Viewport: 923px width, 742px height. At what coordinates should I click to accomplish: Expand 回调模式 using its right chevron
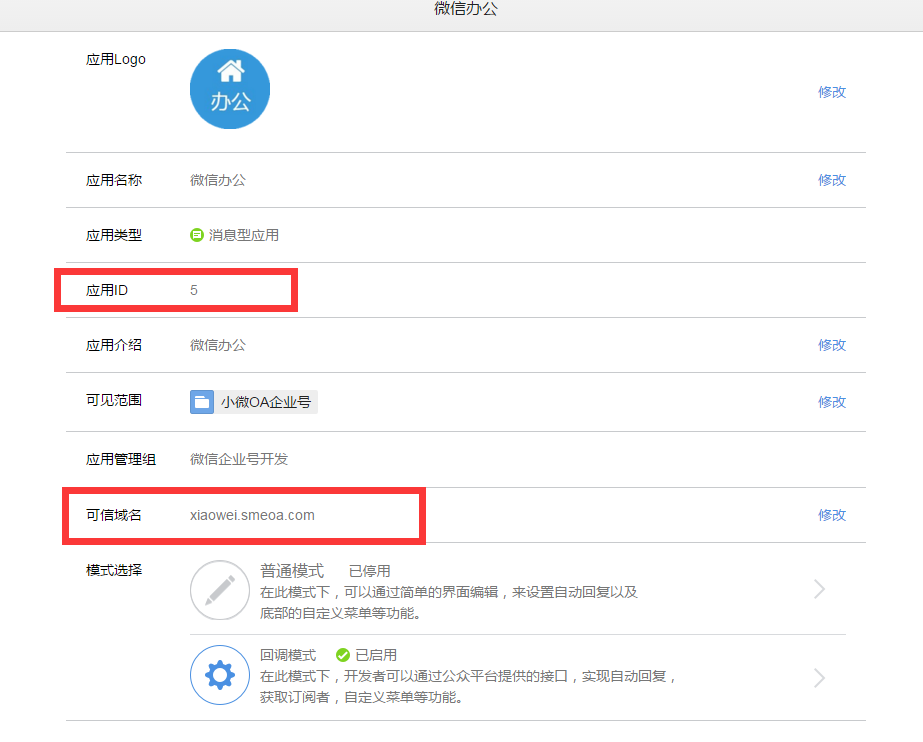coord(819,678)
